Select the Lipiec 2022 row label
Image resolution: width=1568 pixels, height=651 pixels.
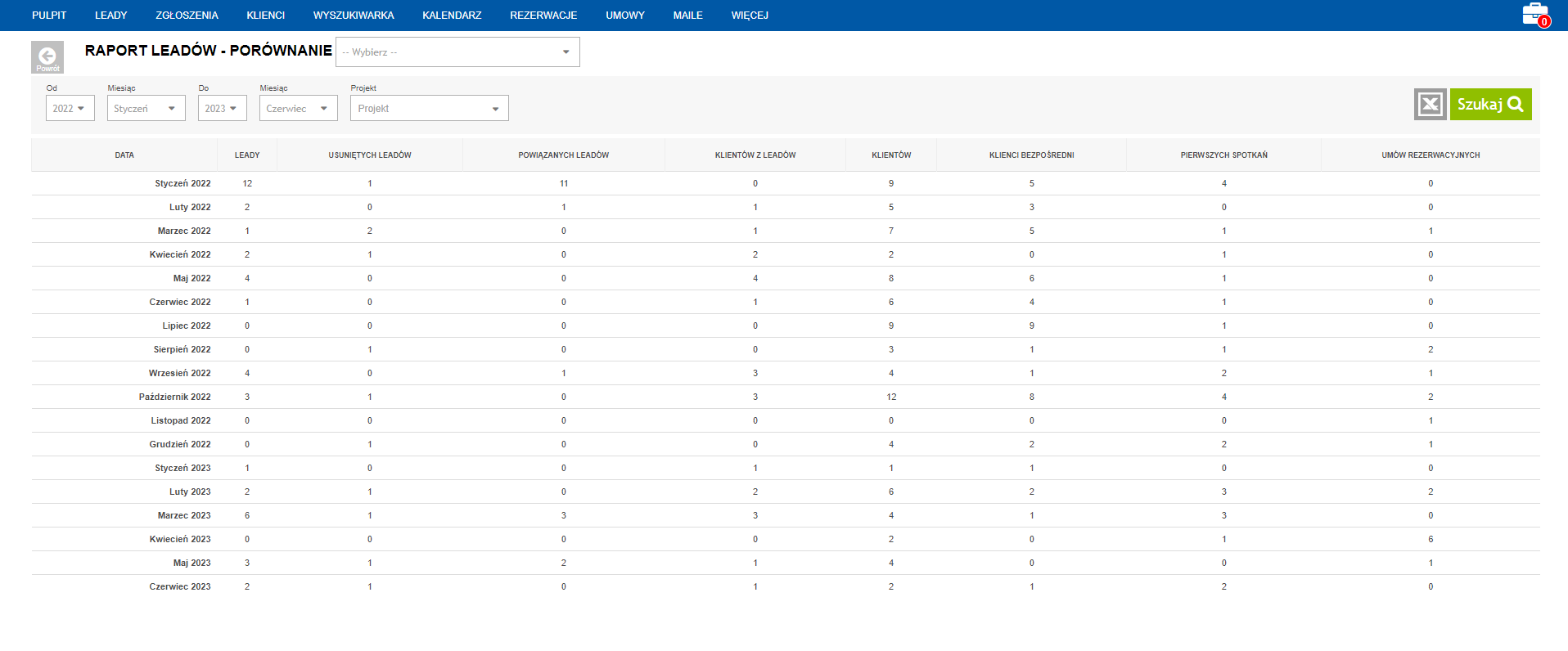(x=187, y=326)
